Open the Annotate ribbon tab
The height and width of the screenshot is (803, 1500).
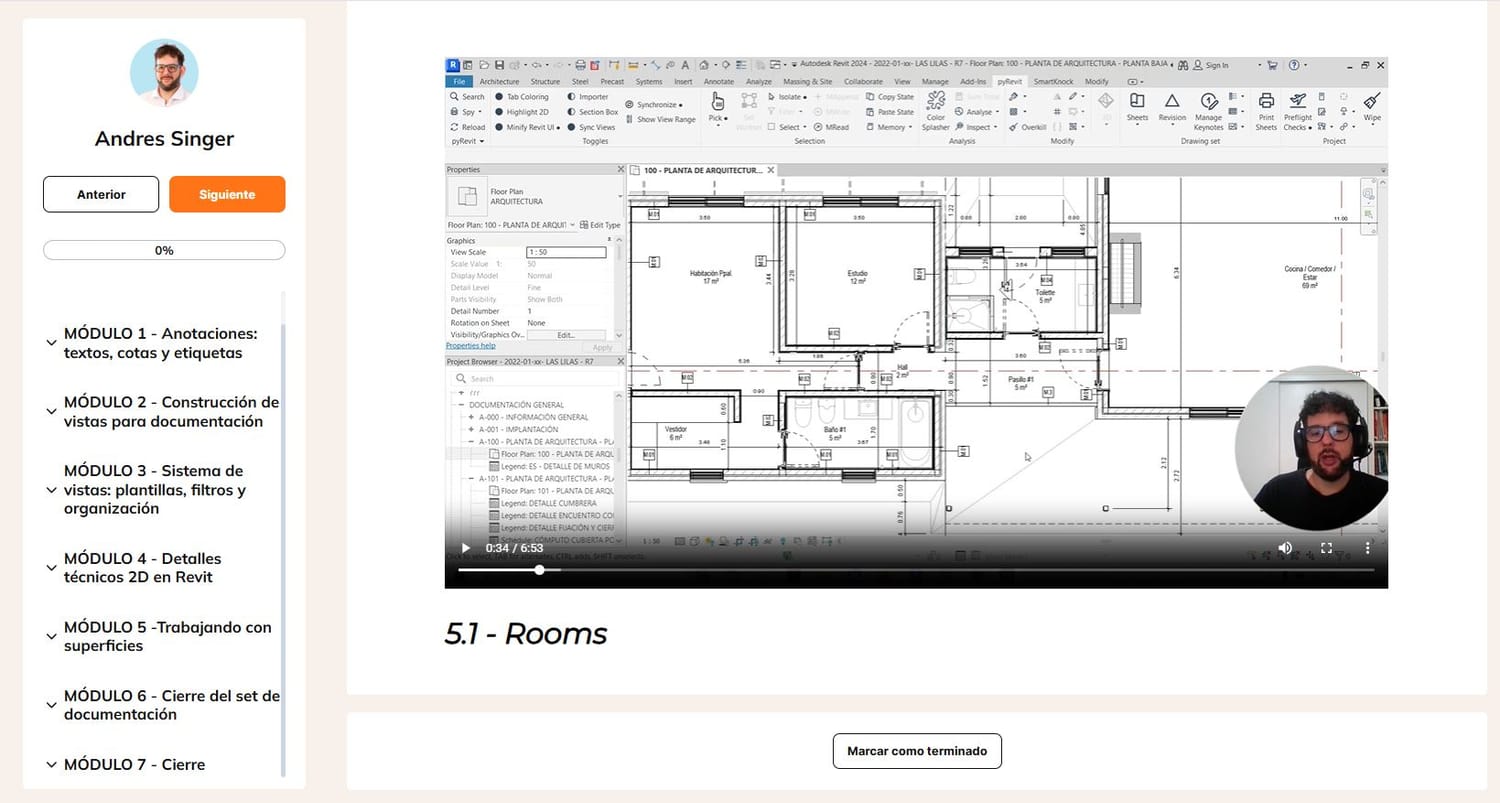(x=718, y=82)
